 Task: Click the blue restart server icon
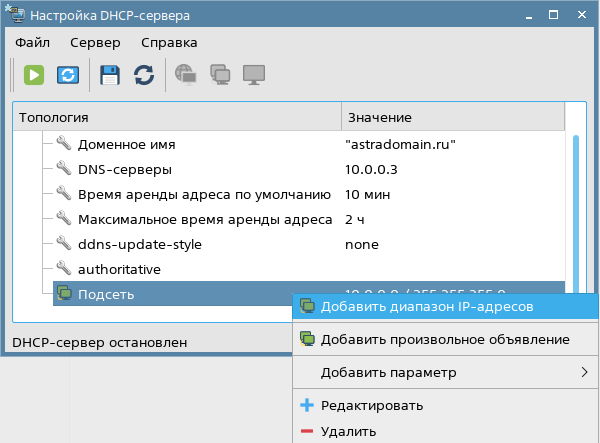(x=67, y=75)
